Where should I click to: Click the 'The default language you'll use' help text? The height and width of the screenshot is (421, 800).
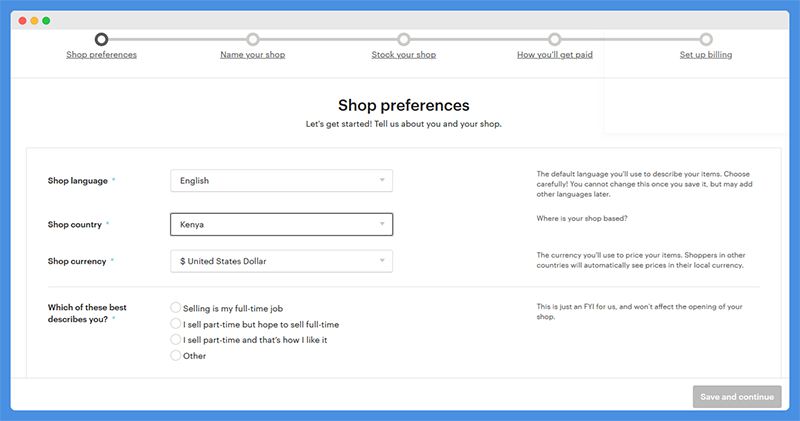coord(644,184)
